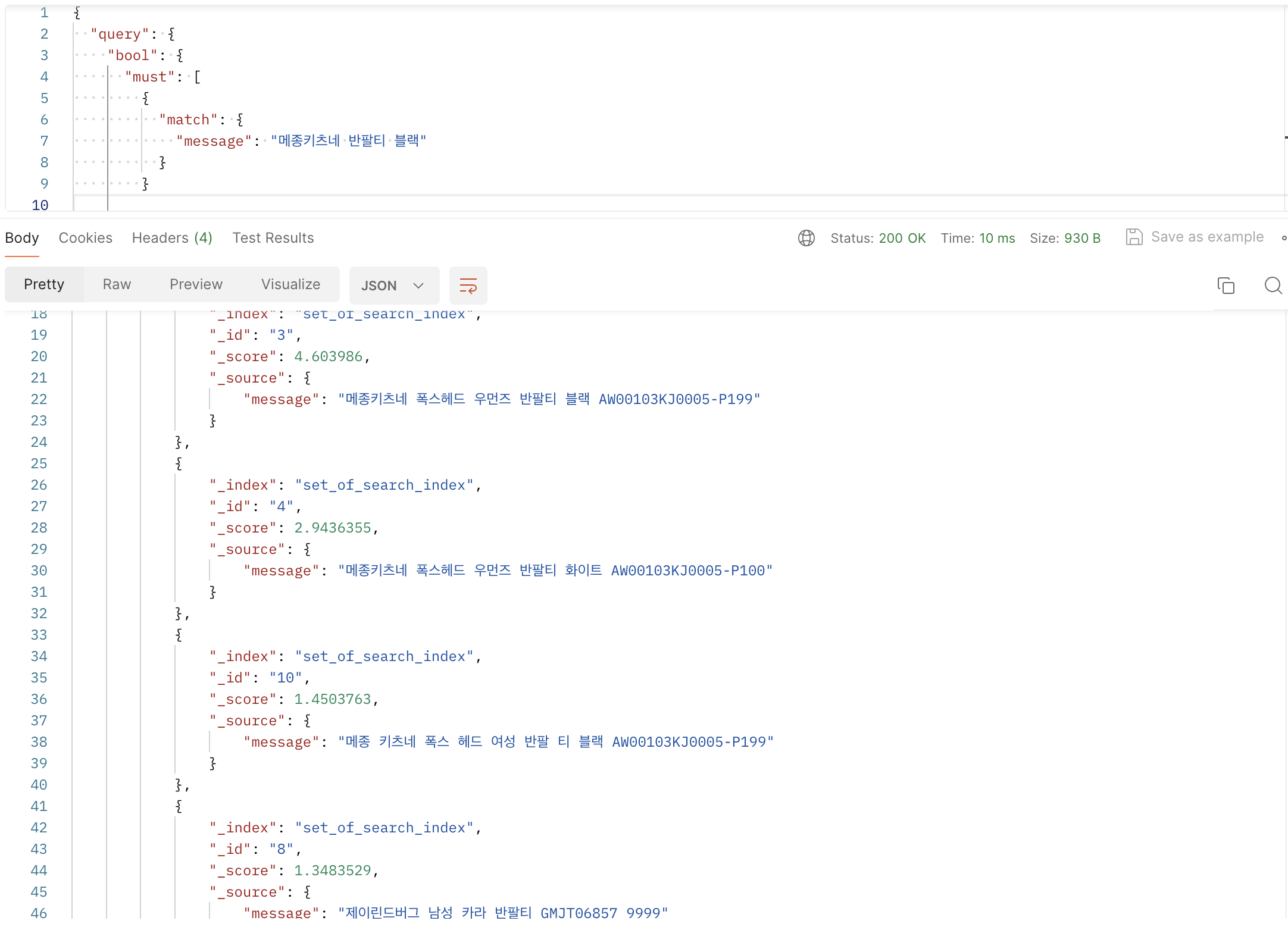Screen dimensions: 1288x927
Task: Click the message value on line 7
Action: pos(348,141)
